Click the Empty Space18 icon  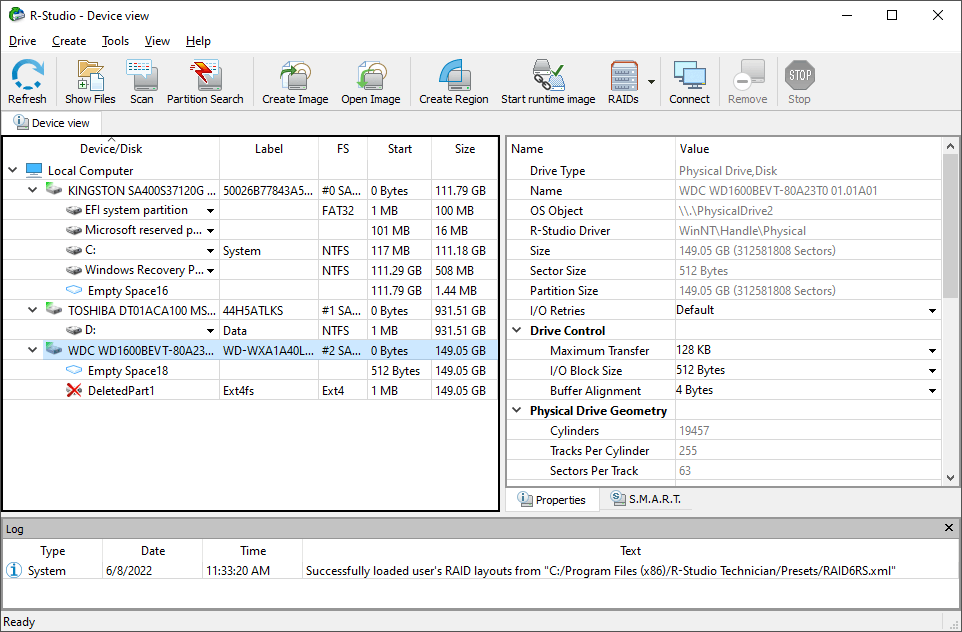click(74, 370)
